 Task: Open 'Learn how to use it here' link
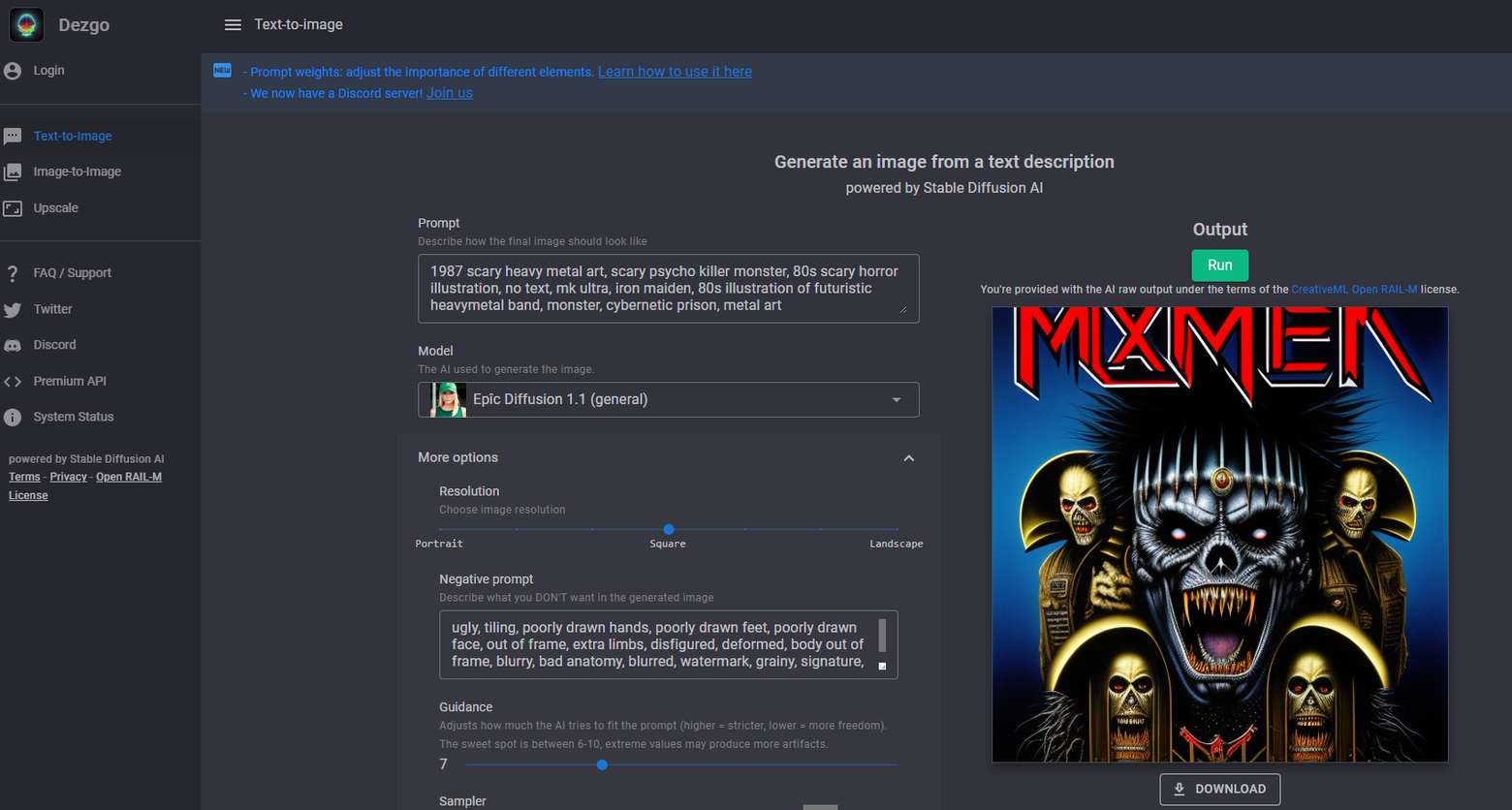click(x=675, y=72)
